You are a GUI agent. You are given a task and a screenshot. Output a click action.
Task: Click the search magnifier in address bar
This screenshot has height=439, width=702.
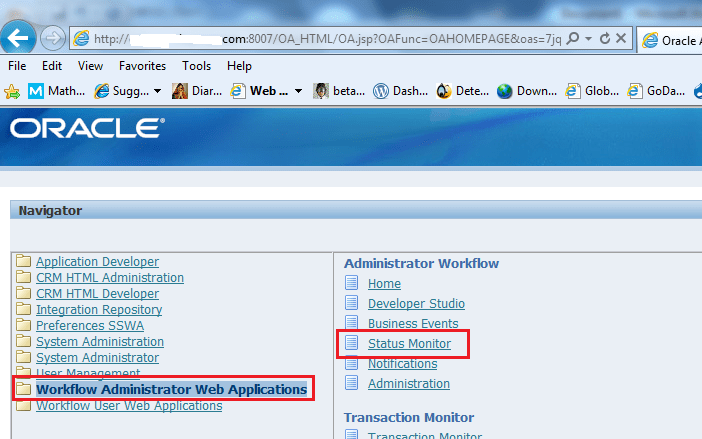(573, 38)
